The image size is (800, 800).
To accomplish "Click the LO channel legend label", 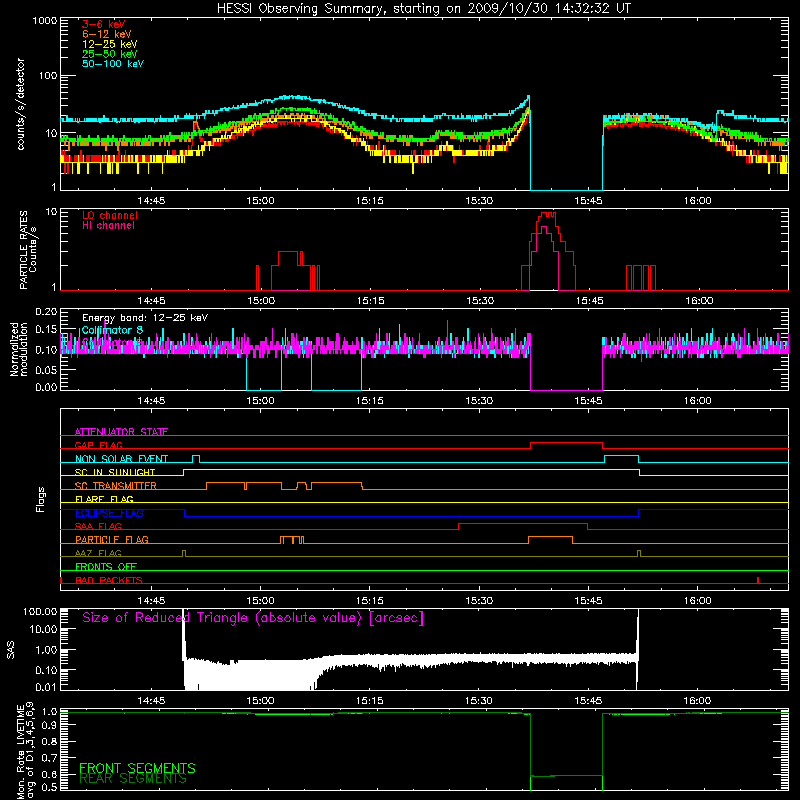I will pos(110,215).
